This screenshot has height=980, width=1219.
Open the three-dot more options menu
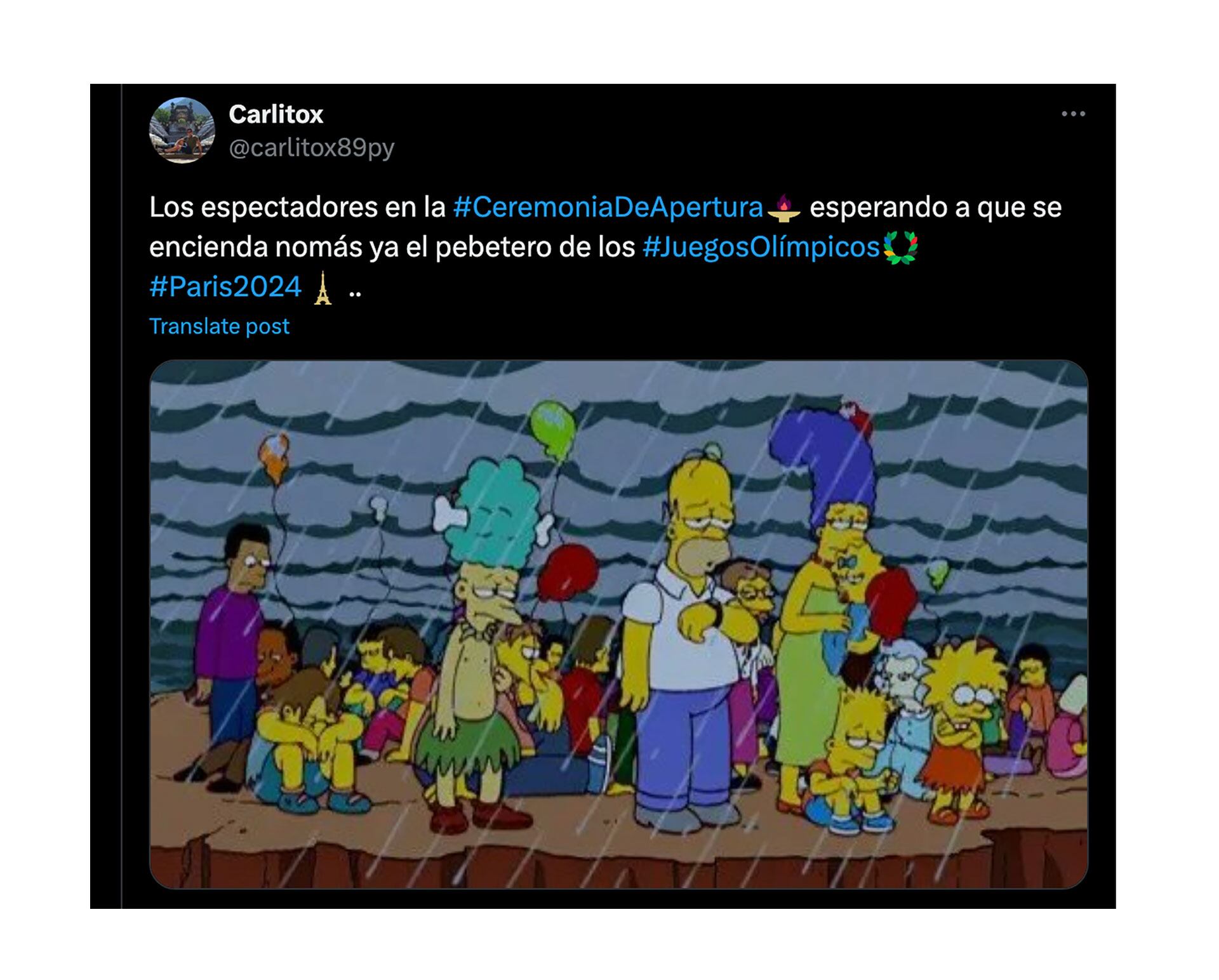pos(1073,114)
